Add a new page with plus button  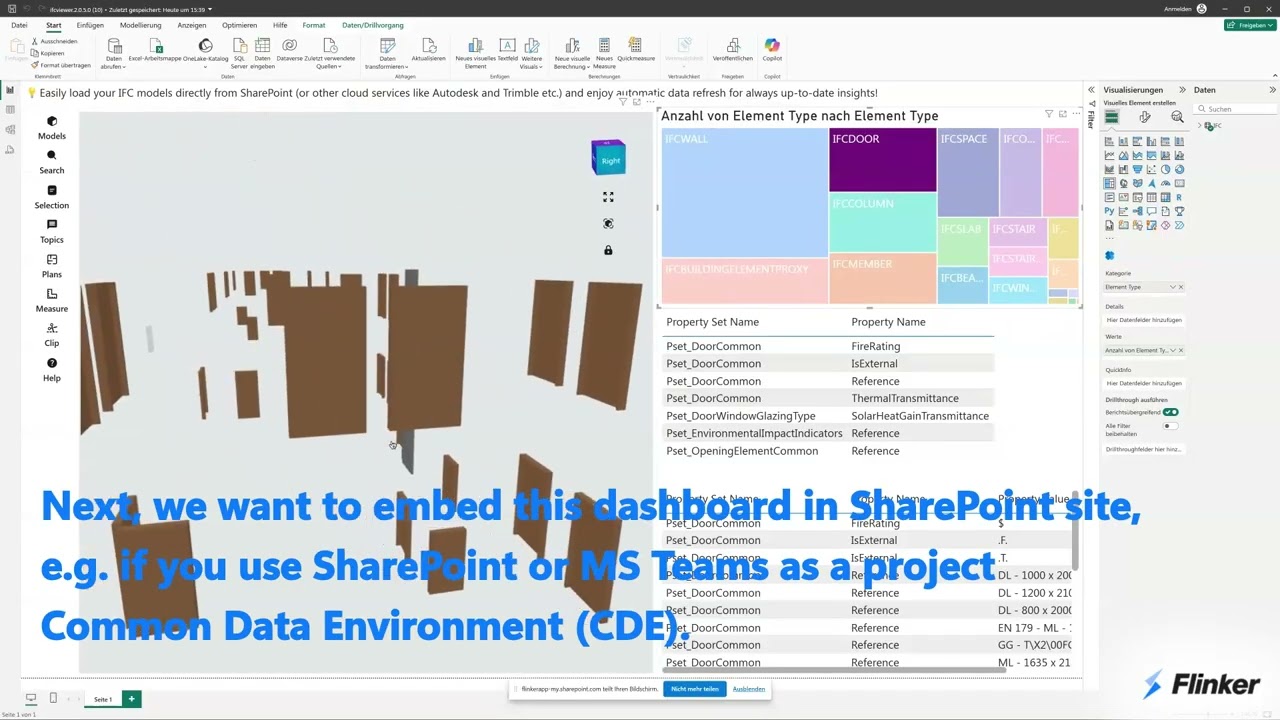[x=131, y=699]
